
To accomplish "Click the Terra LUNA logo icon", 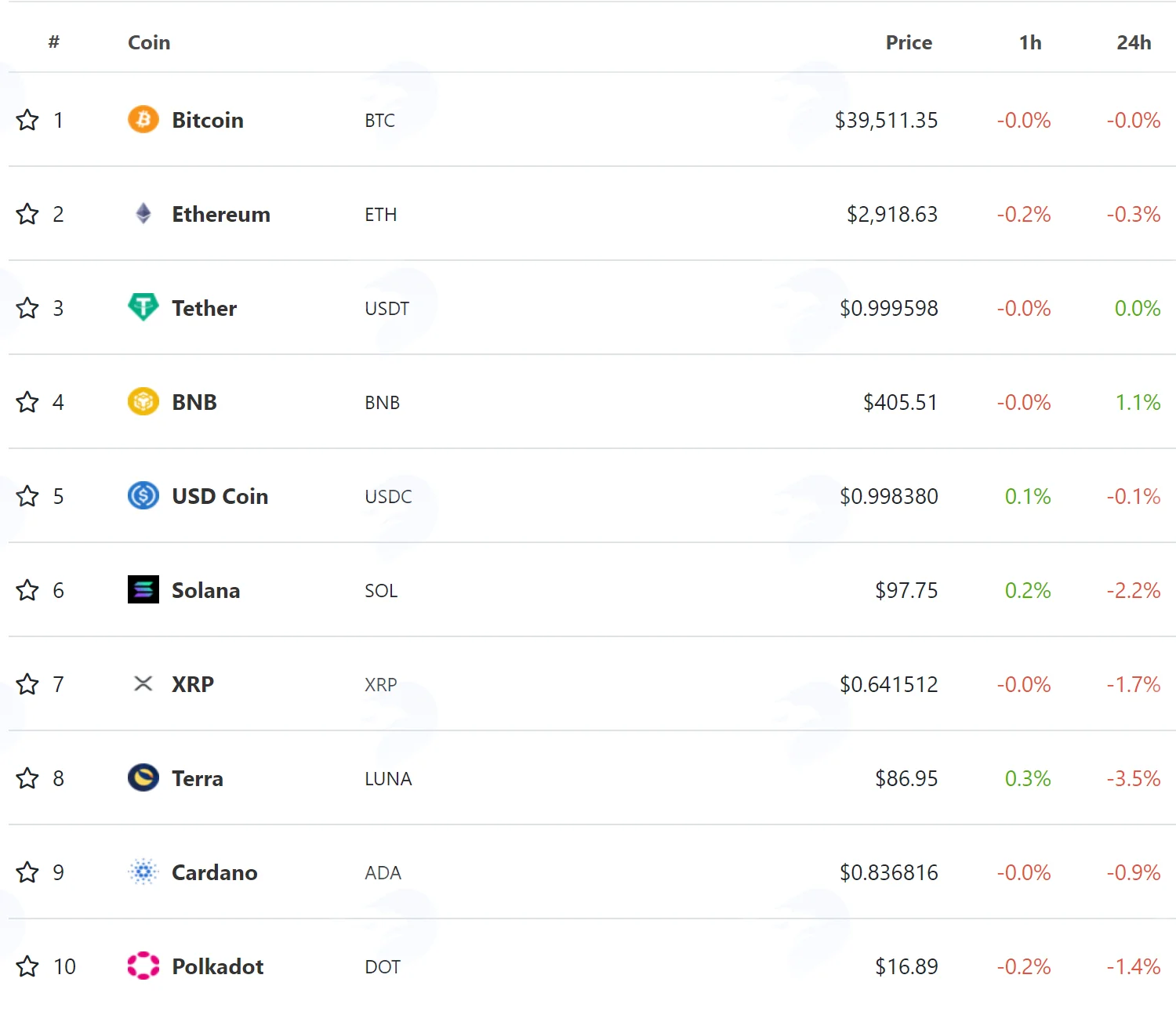I will click(x=143, y=777).
